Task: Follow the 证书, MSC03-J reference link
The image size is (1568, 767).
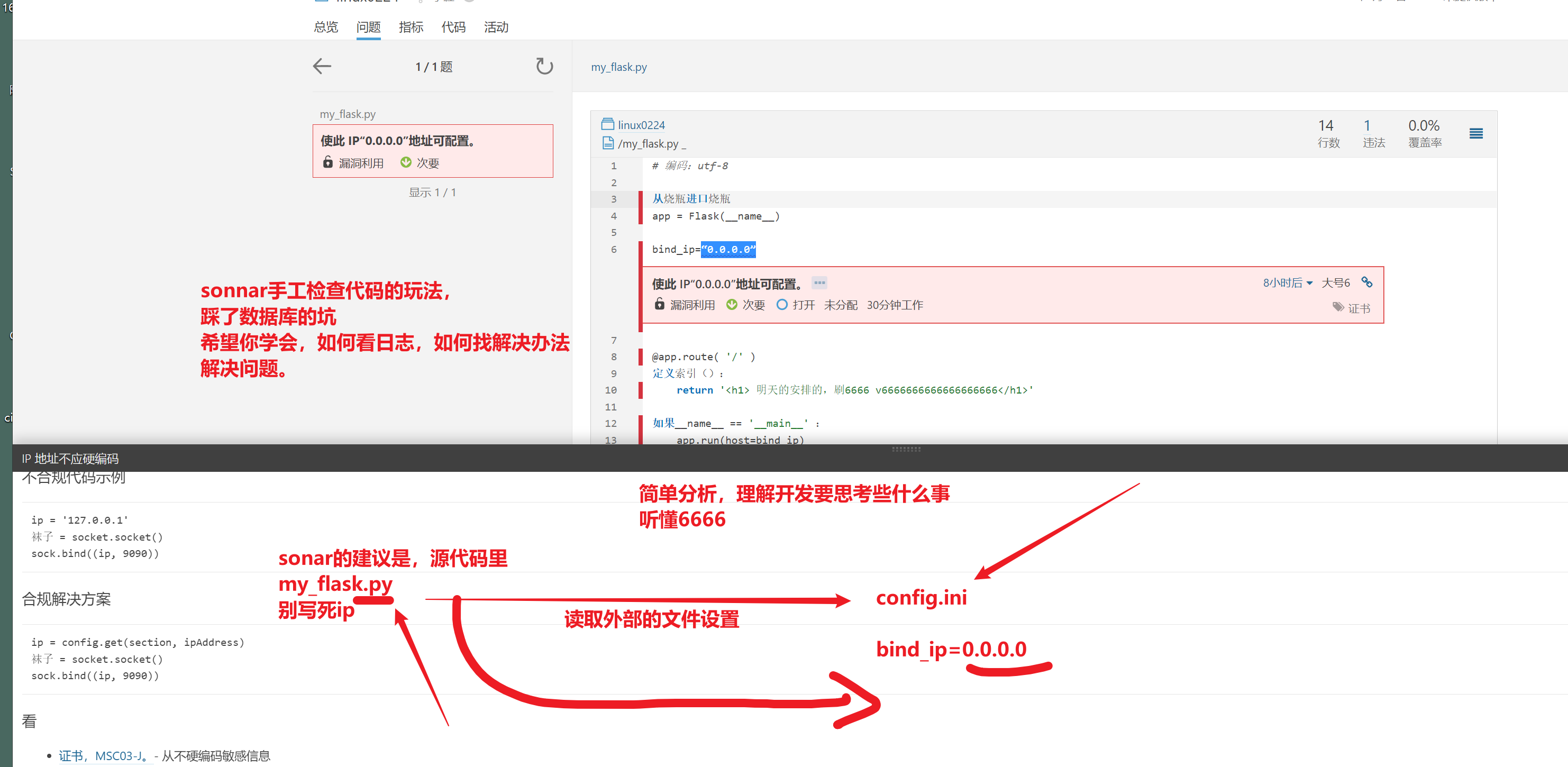Action: point(104,755)
